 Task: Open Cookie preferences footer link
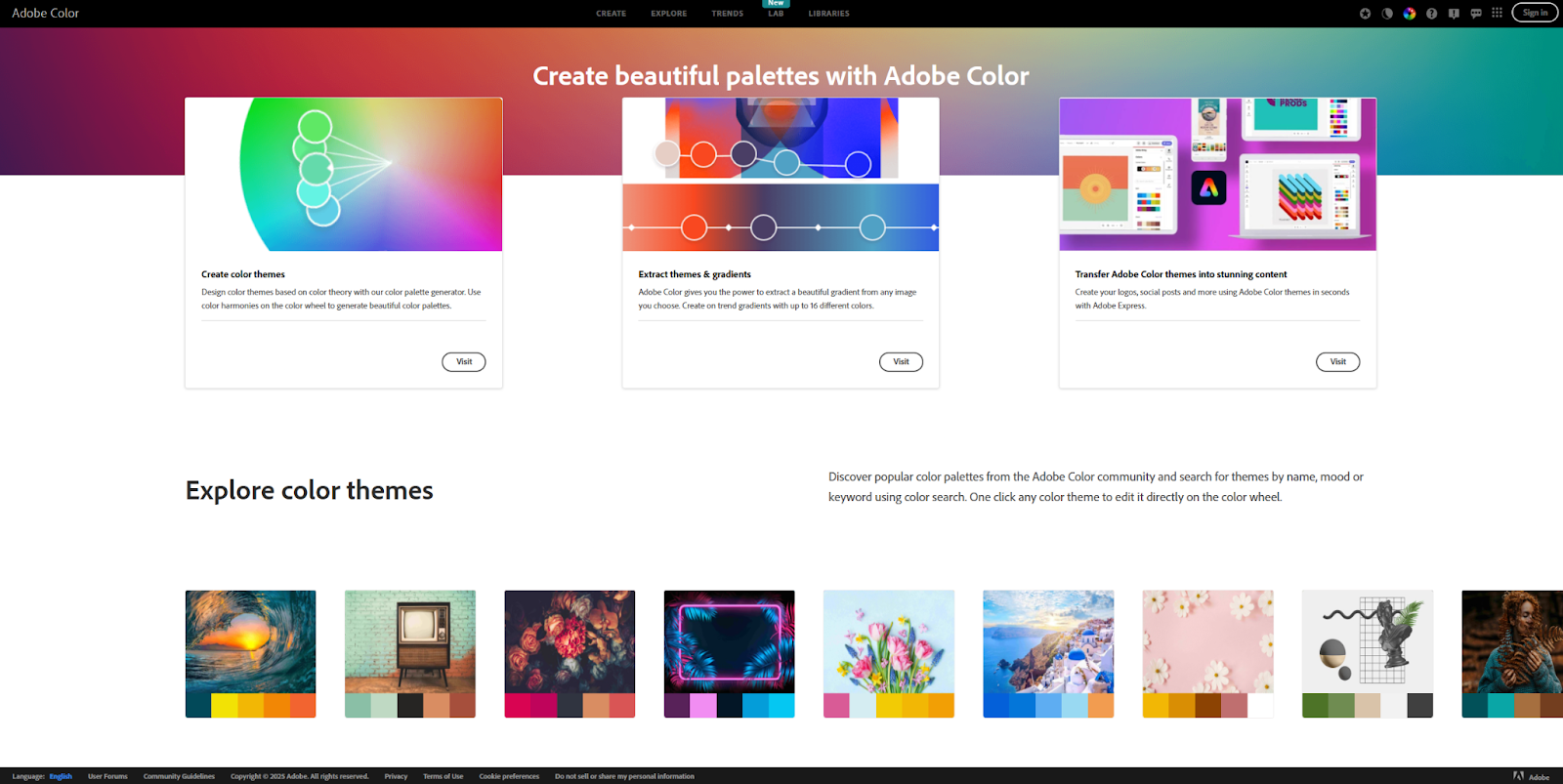(509, 776)
